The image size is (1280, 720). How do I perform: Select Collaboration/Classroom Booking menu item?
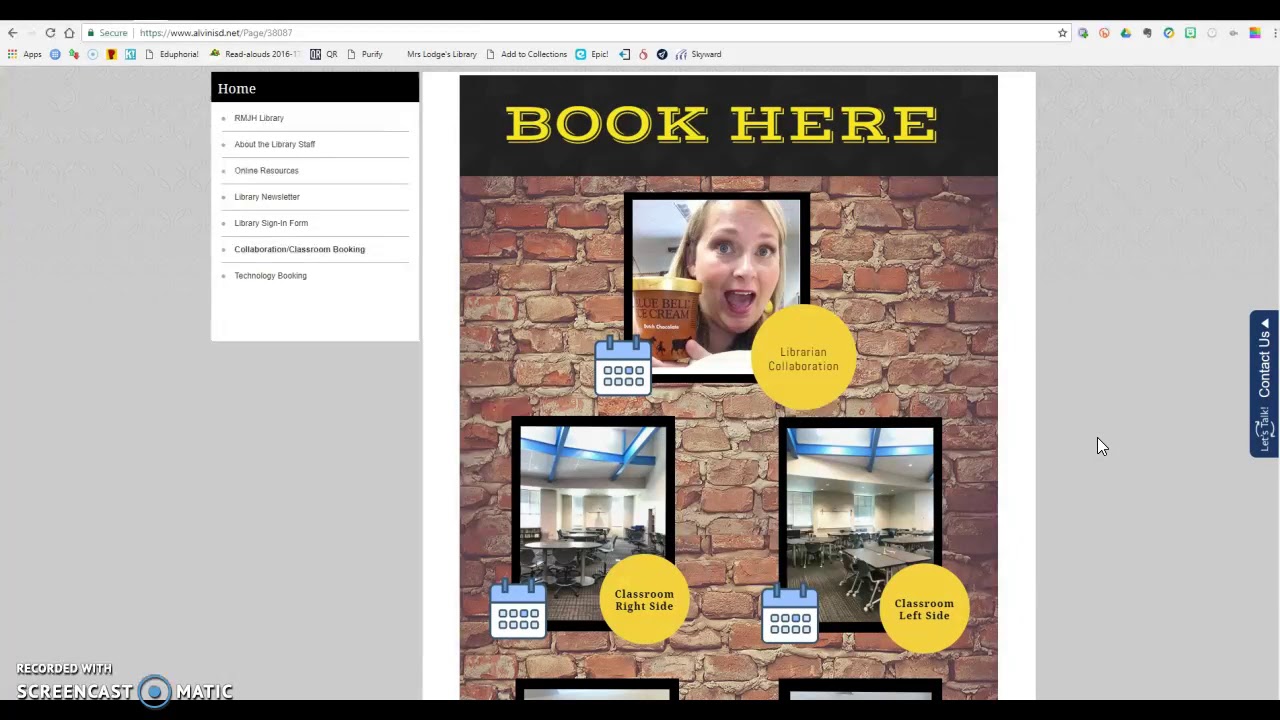(300, 249)
